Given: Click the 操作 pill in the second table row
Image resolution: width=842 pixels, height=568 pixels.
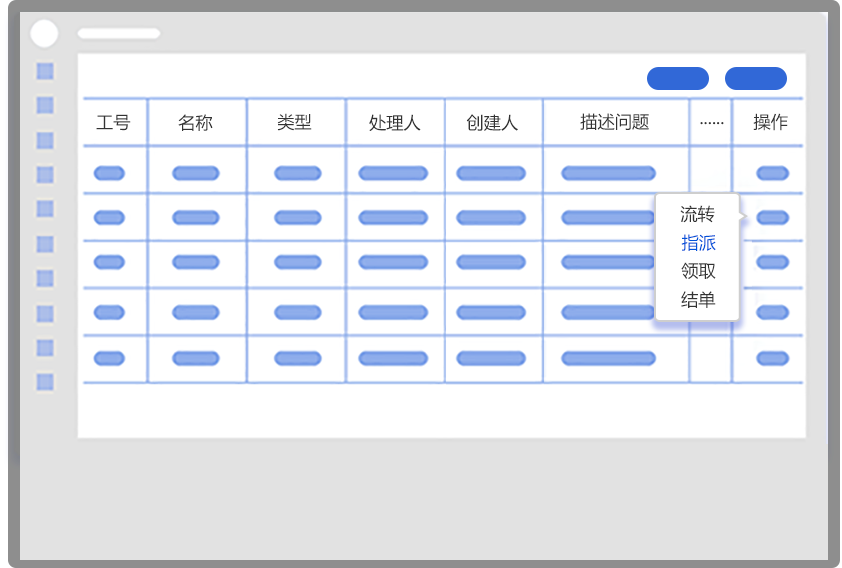Looking at the screenshot, I should click(x=772, y=217).
